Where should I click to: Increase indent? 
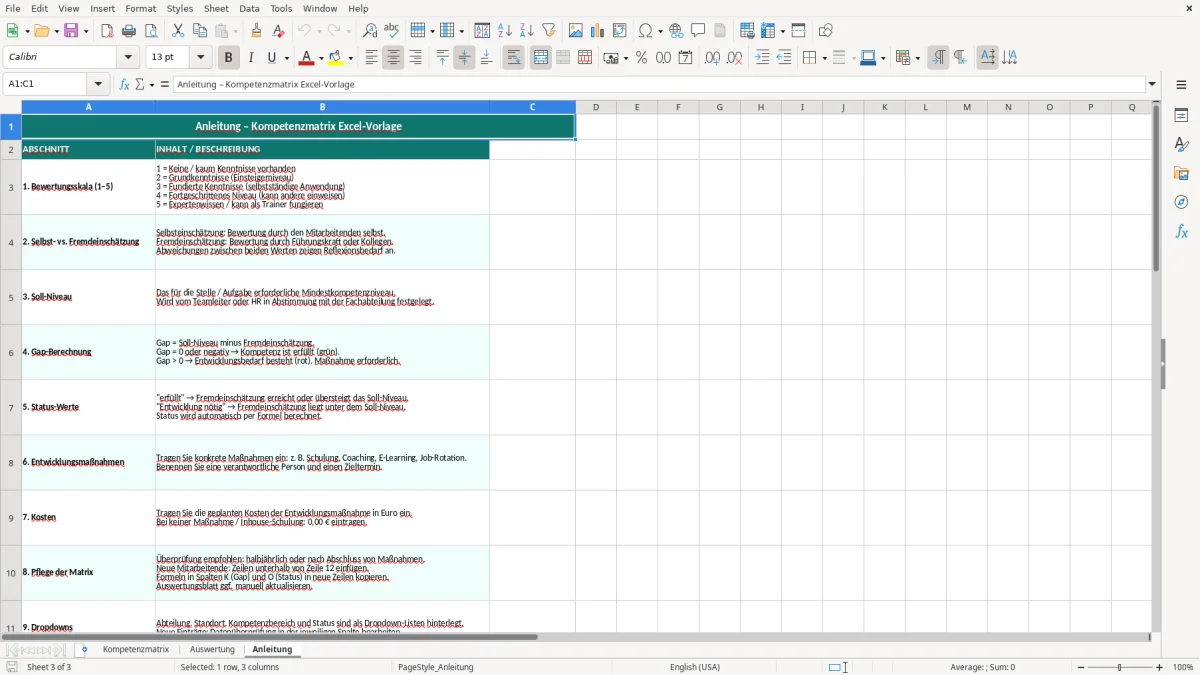point(762,58)
